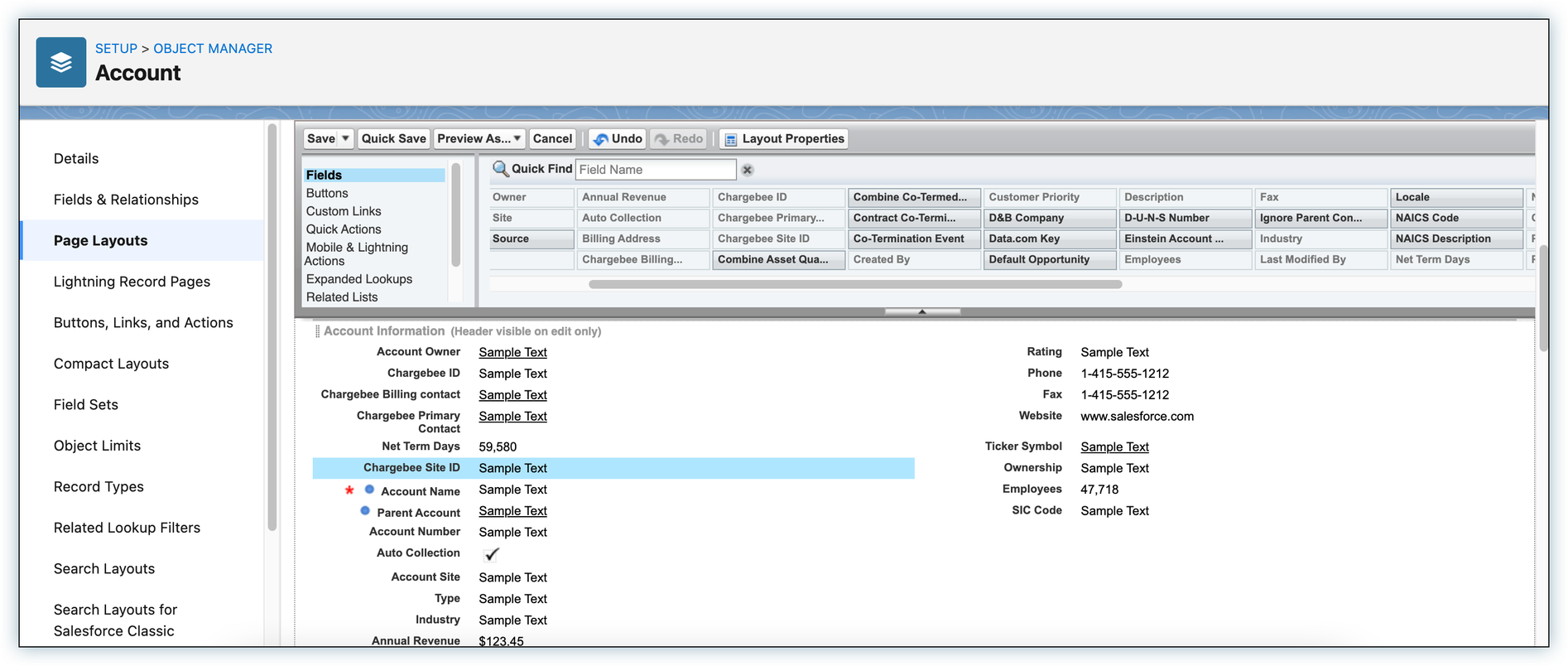Follow the SETUP breadcrumb link
This screenshot has width=1568, height=666.
116,49
